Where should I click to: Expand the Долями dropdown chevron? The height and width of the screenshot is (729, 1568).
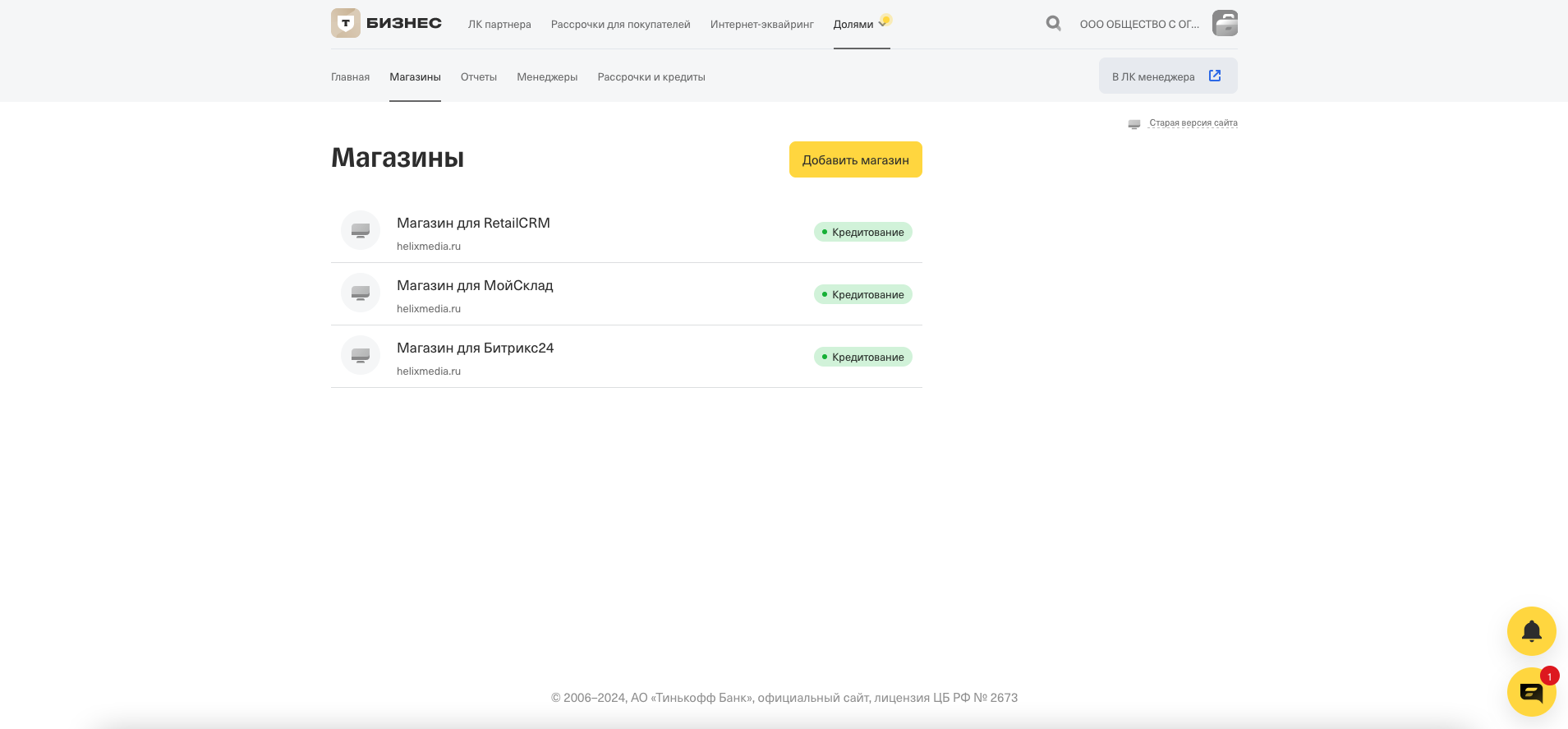882,24
